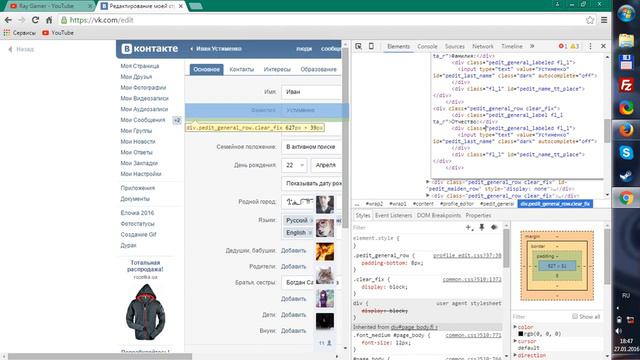Open FileZilla from the taskbar
The image size is (640, 360).
click(x=626, y=85)
